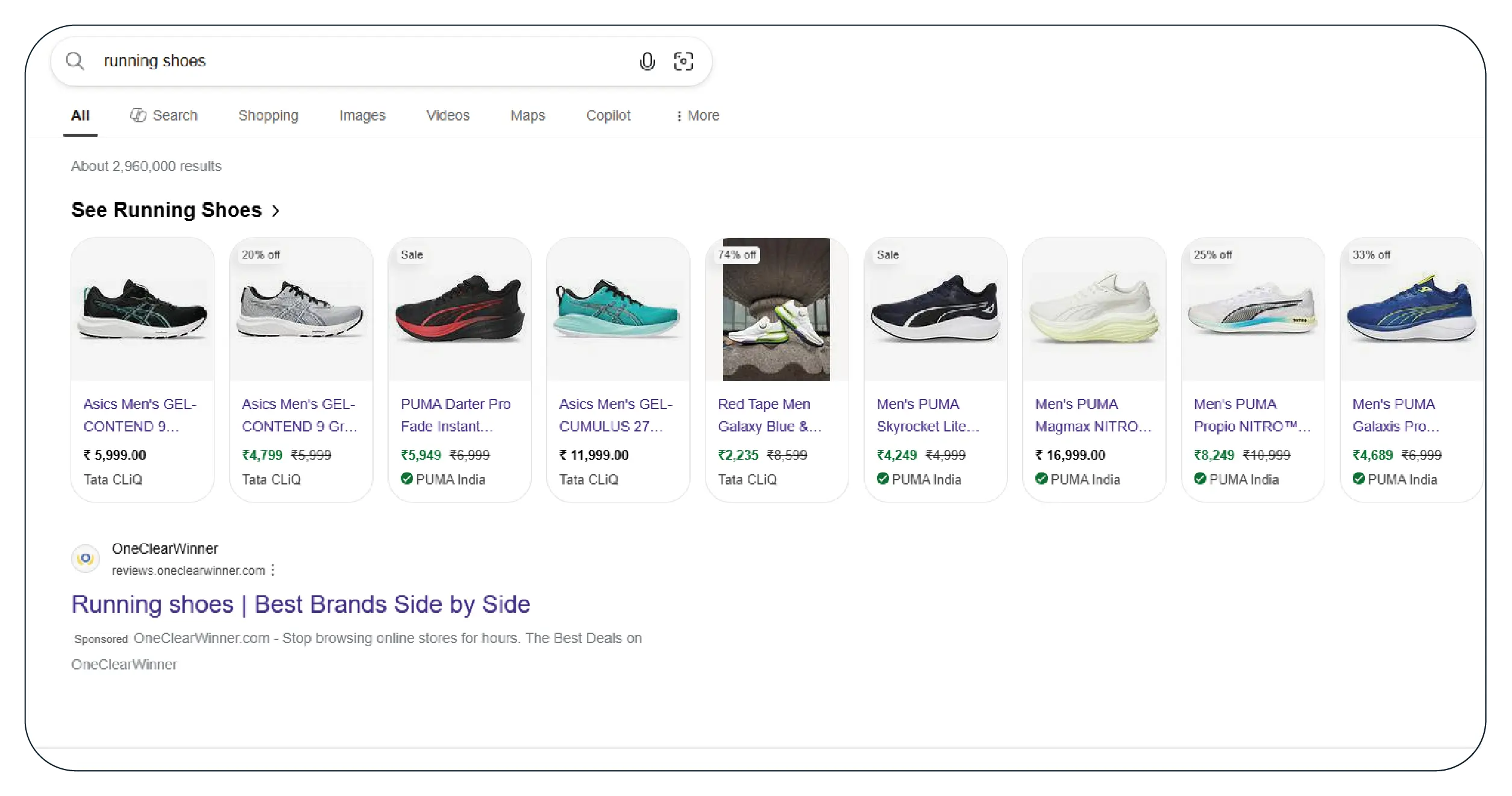Screen dimensions: 1512x796
Task: Click the OneClearWinner site favicon
Action: click(86, 559)
